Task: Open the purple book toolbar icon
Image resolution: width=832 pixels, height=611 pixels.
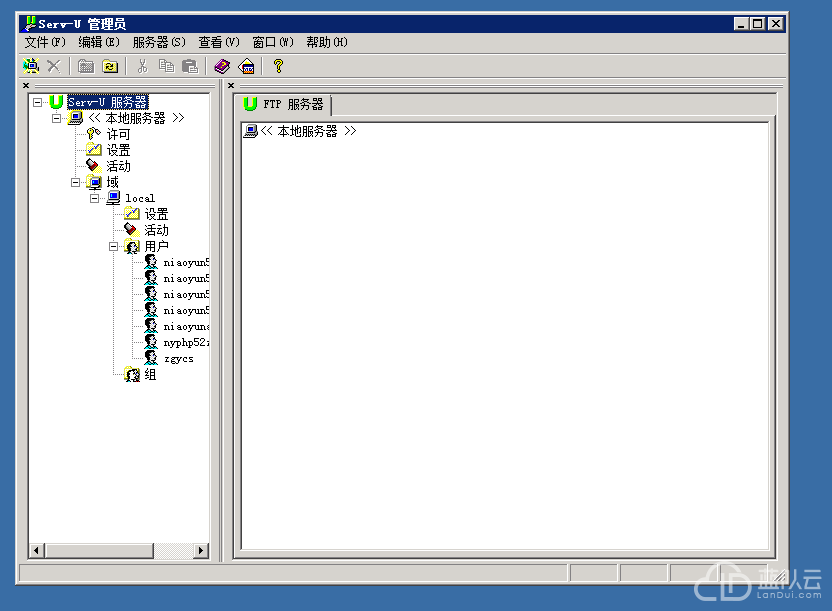Action: click(222, 66)
